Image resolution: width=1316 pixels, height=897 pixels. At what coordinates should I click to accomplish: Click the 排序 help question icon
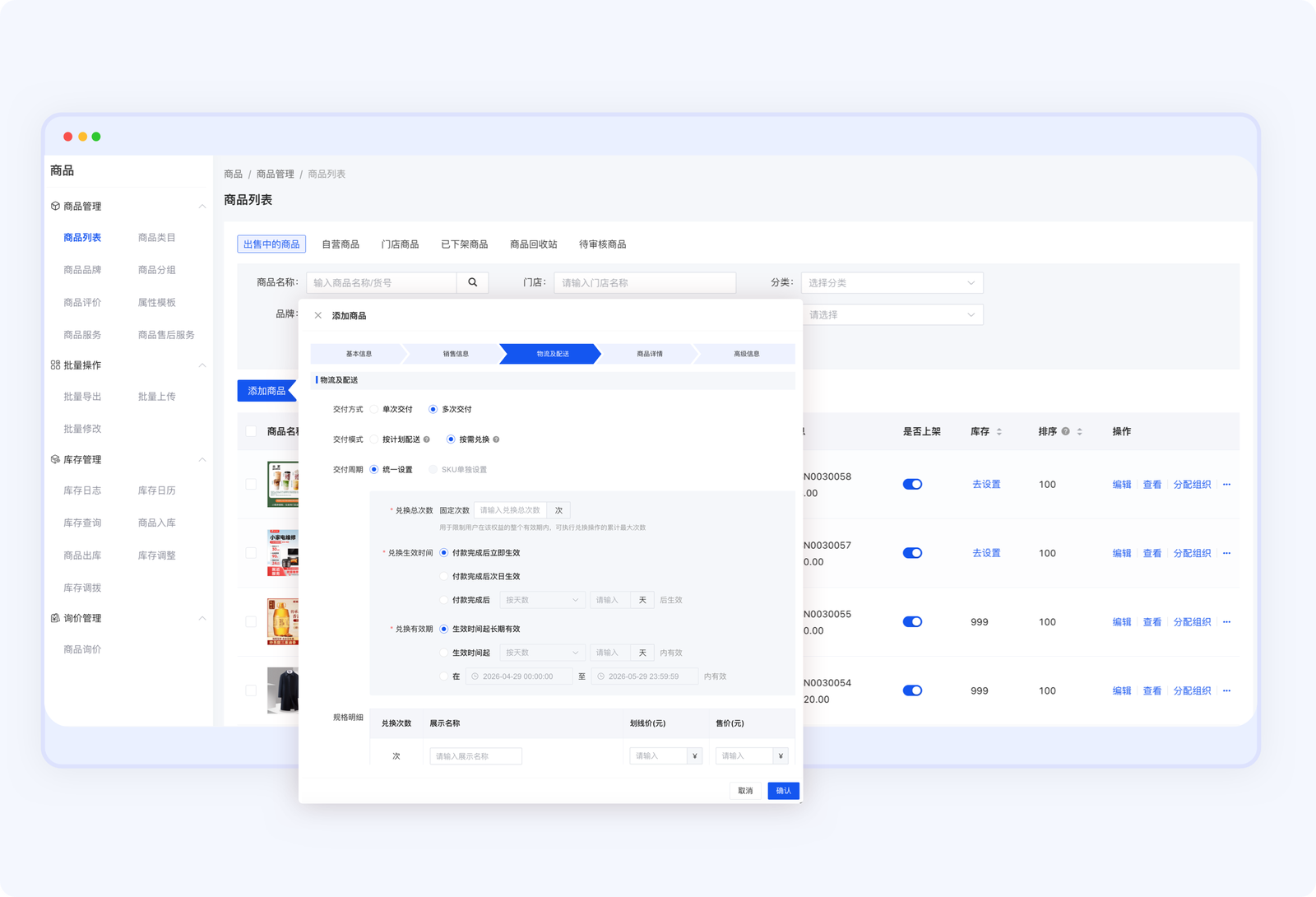[1065, 431]
